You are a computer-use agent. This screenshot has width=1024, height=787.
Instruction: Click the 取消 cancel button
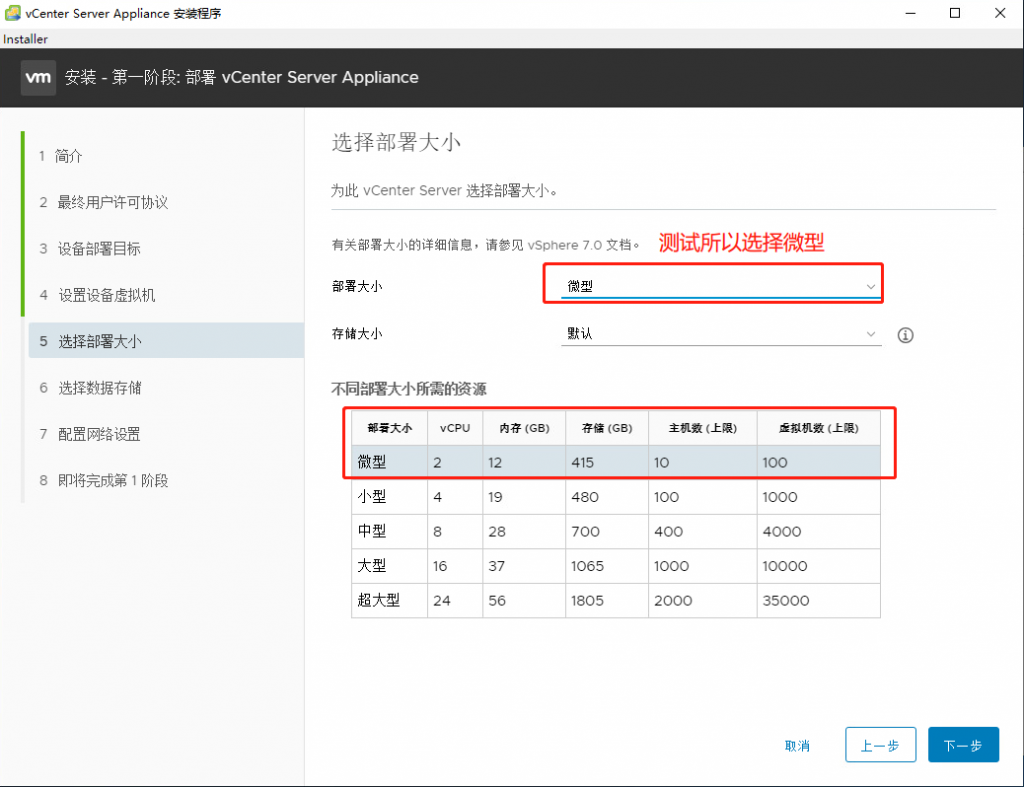pos(797,745)
